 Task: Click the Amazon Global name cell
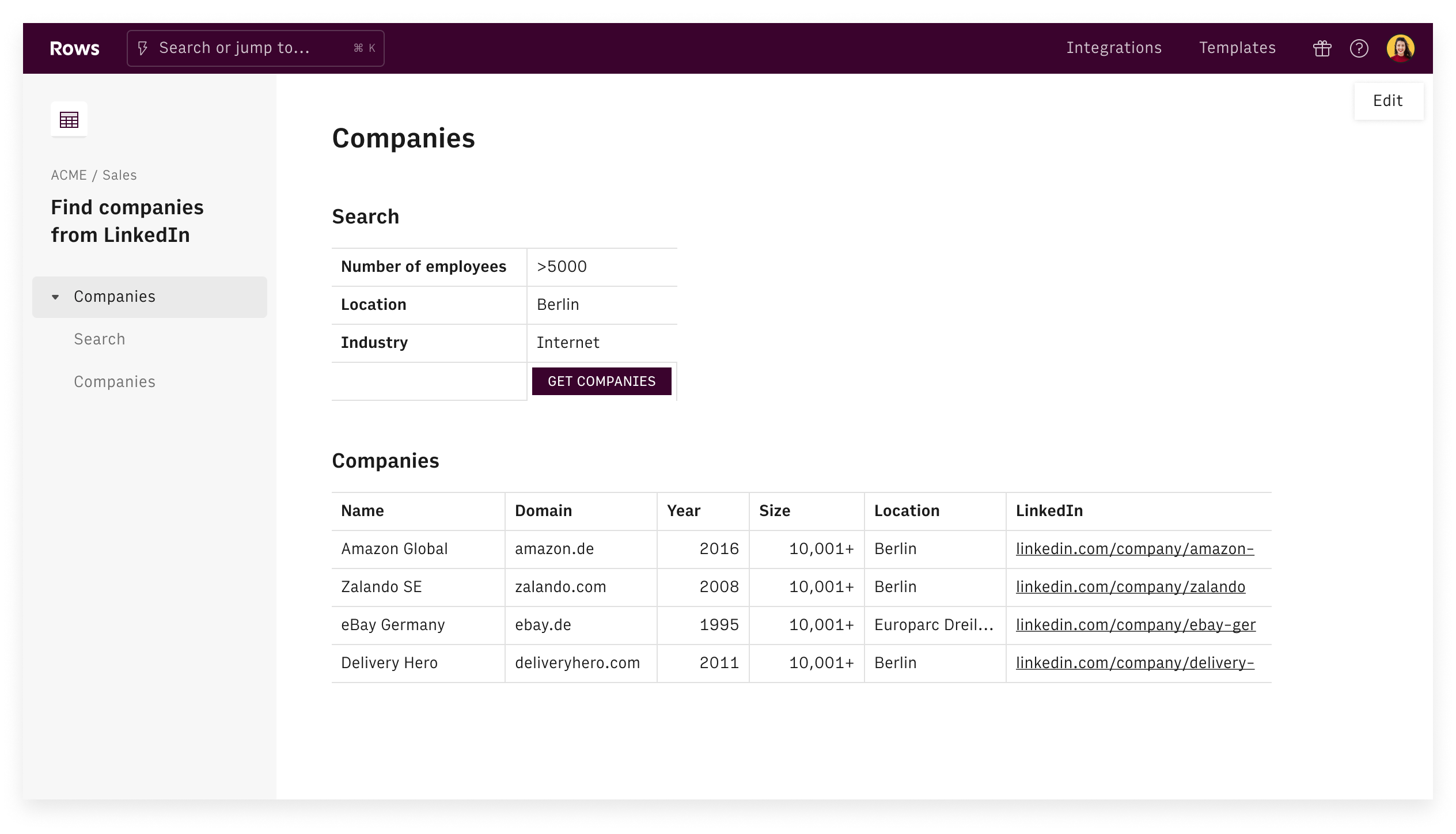[x=418, y=549]
